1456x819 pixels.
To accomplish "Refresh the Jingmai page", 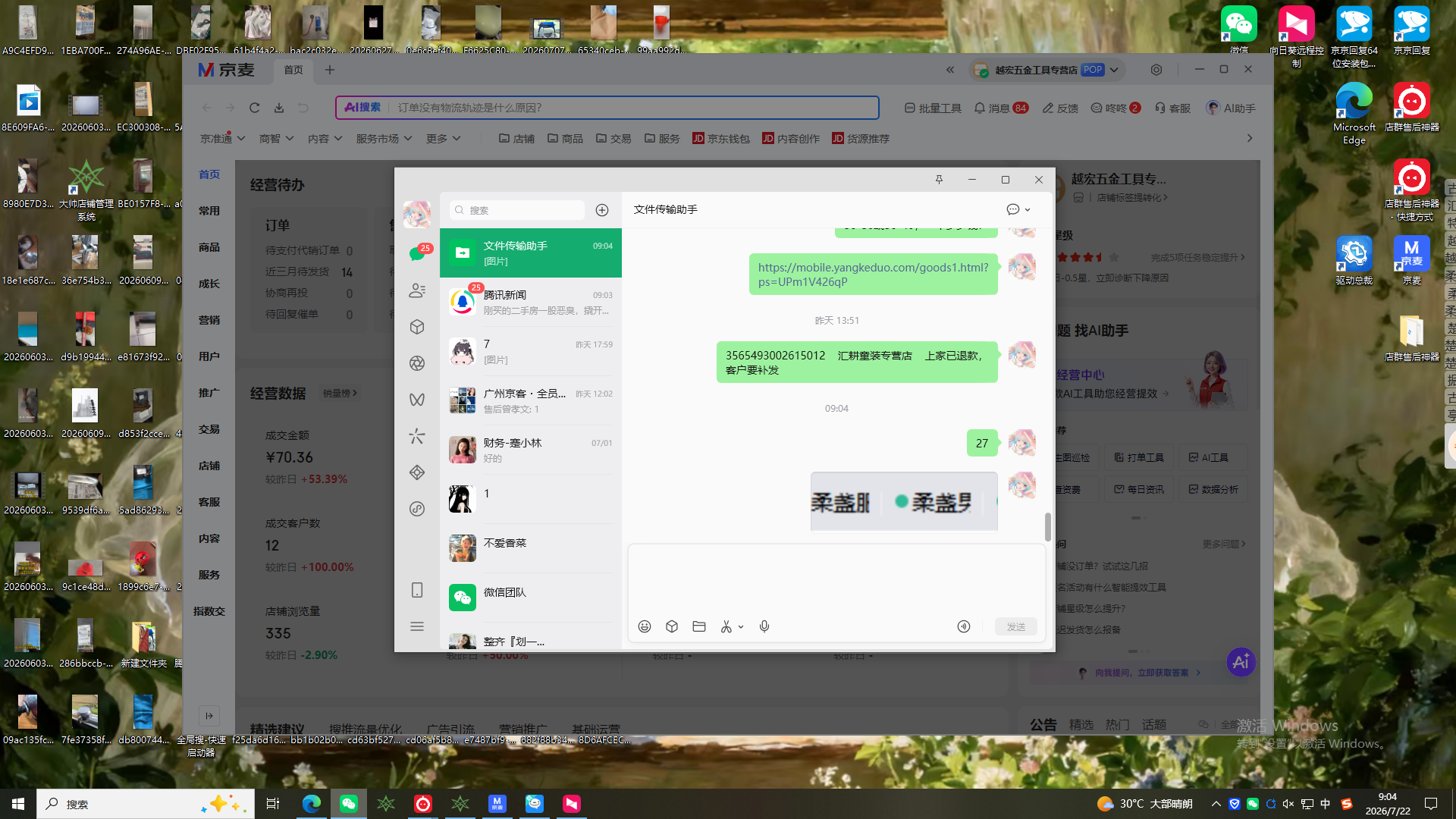I will pos(255,108).
